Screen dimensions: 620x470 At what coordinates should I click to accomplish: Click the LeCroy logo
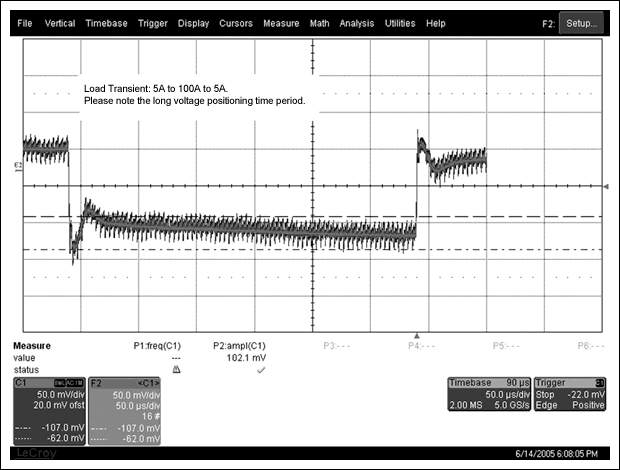(36, 453)
